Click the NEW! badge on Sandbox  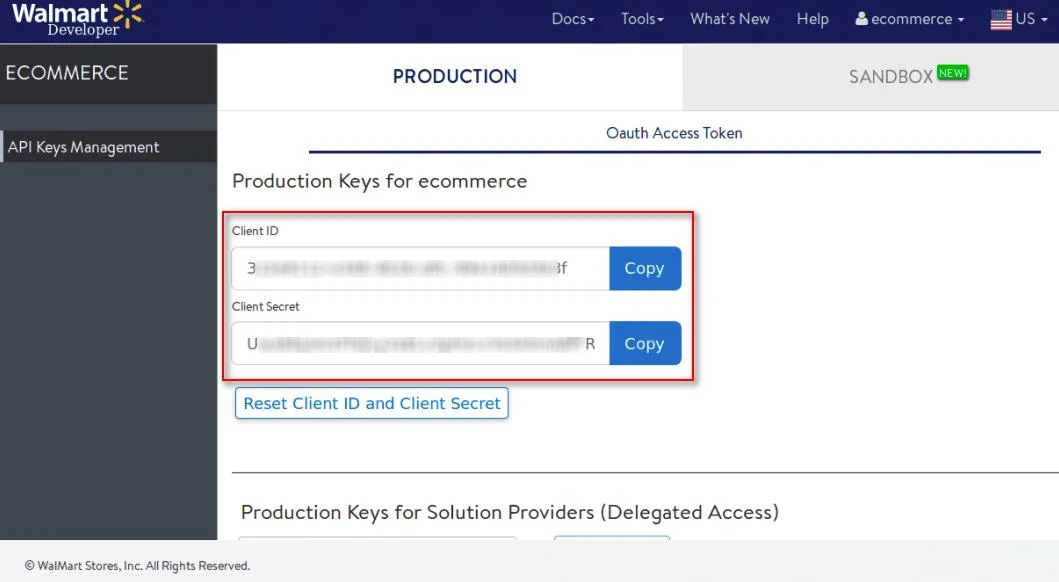point(951,72)
